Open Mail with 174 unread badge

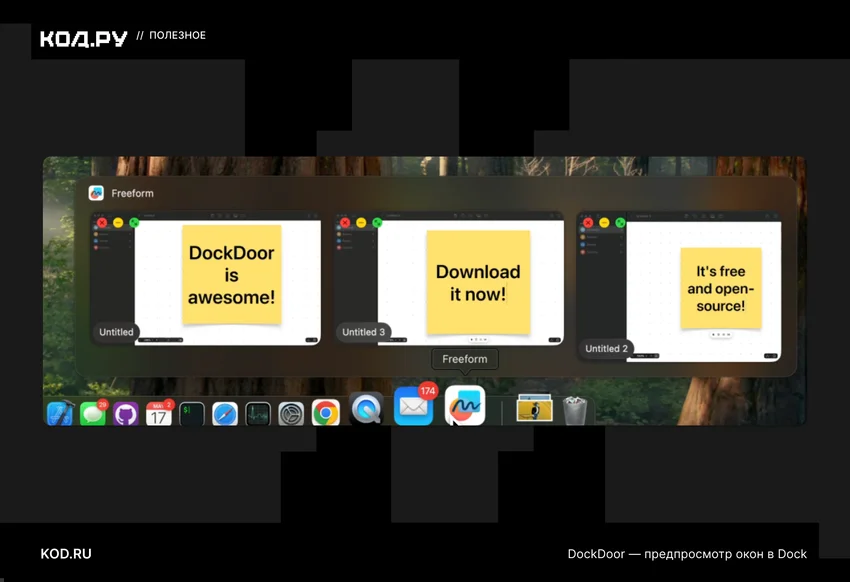[414, 405]
